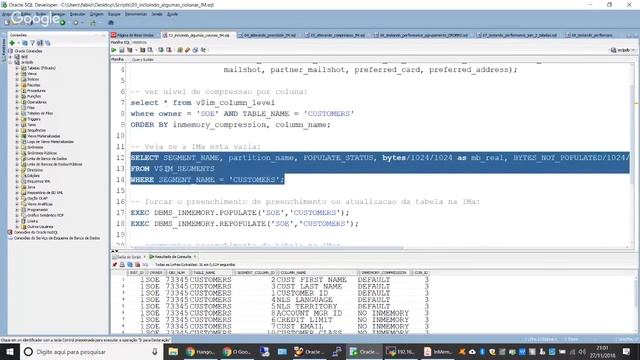Open the notification center icon in taskbar
This screenshot has width=640, height=360.
tap(626, 351)
